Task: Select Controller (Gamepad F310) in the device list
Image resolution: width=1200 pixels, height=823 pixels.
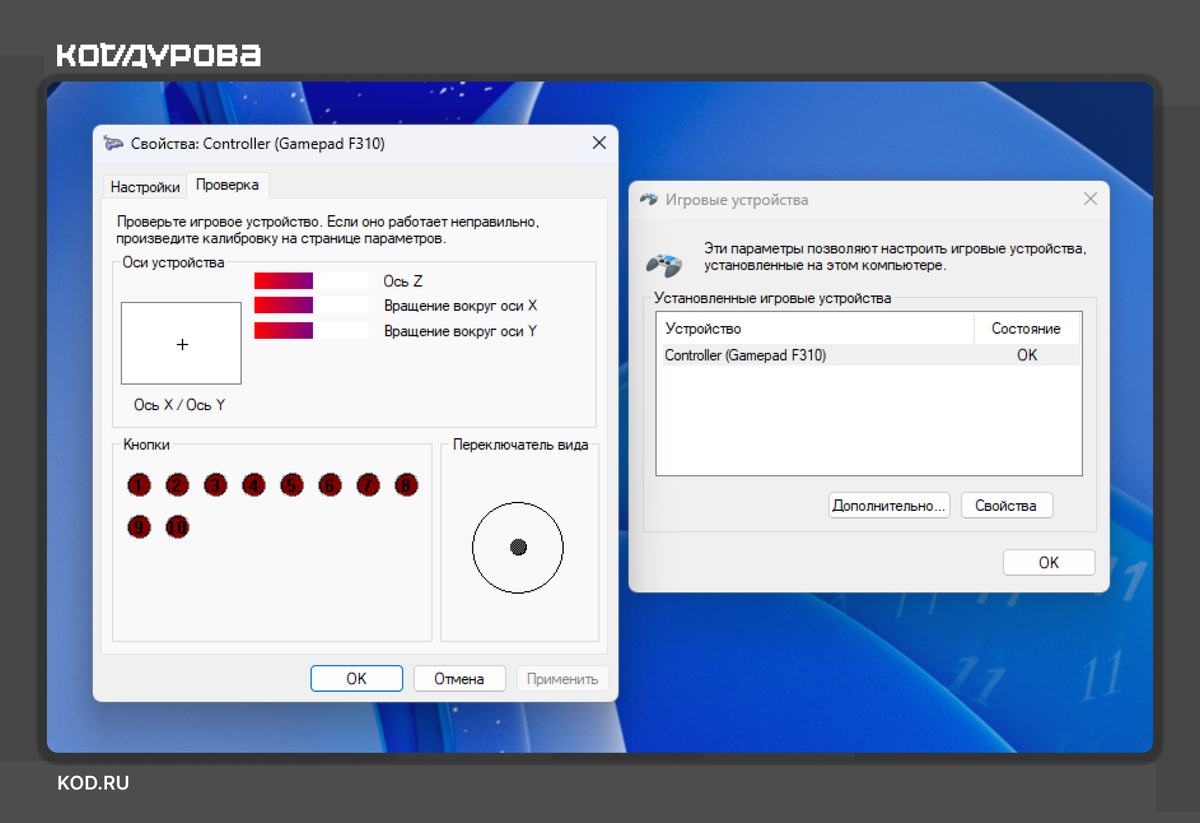Action: (870, 355)
